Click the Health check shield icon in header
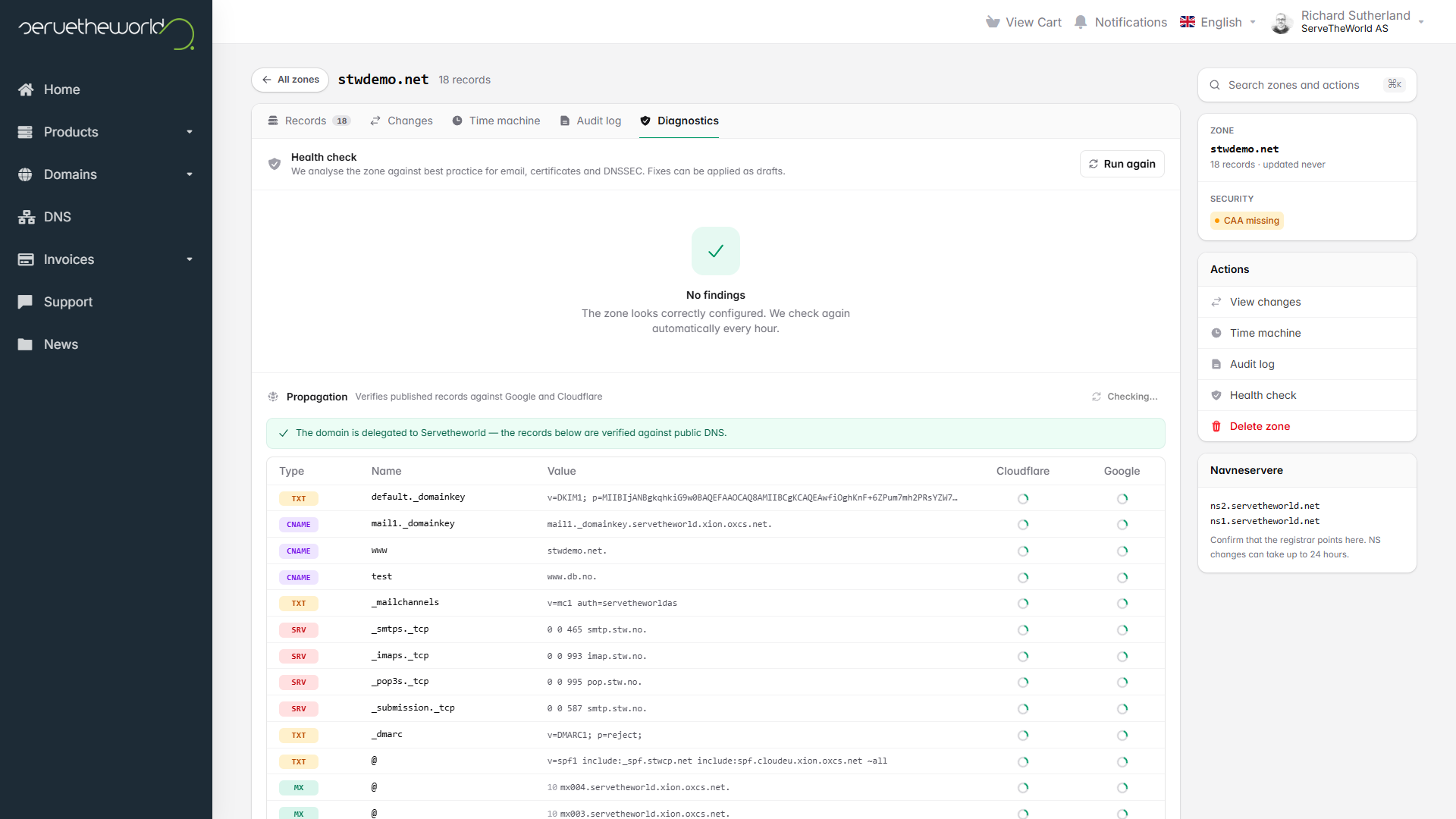Image resolution: width=1456 pixels, height=819 pixels. click(275, 164)
